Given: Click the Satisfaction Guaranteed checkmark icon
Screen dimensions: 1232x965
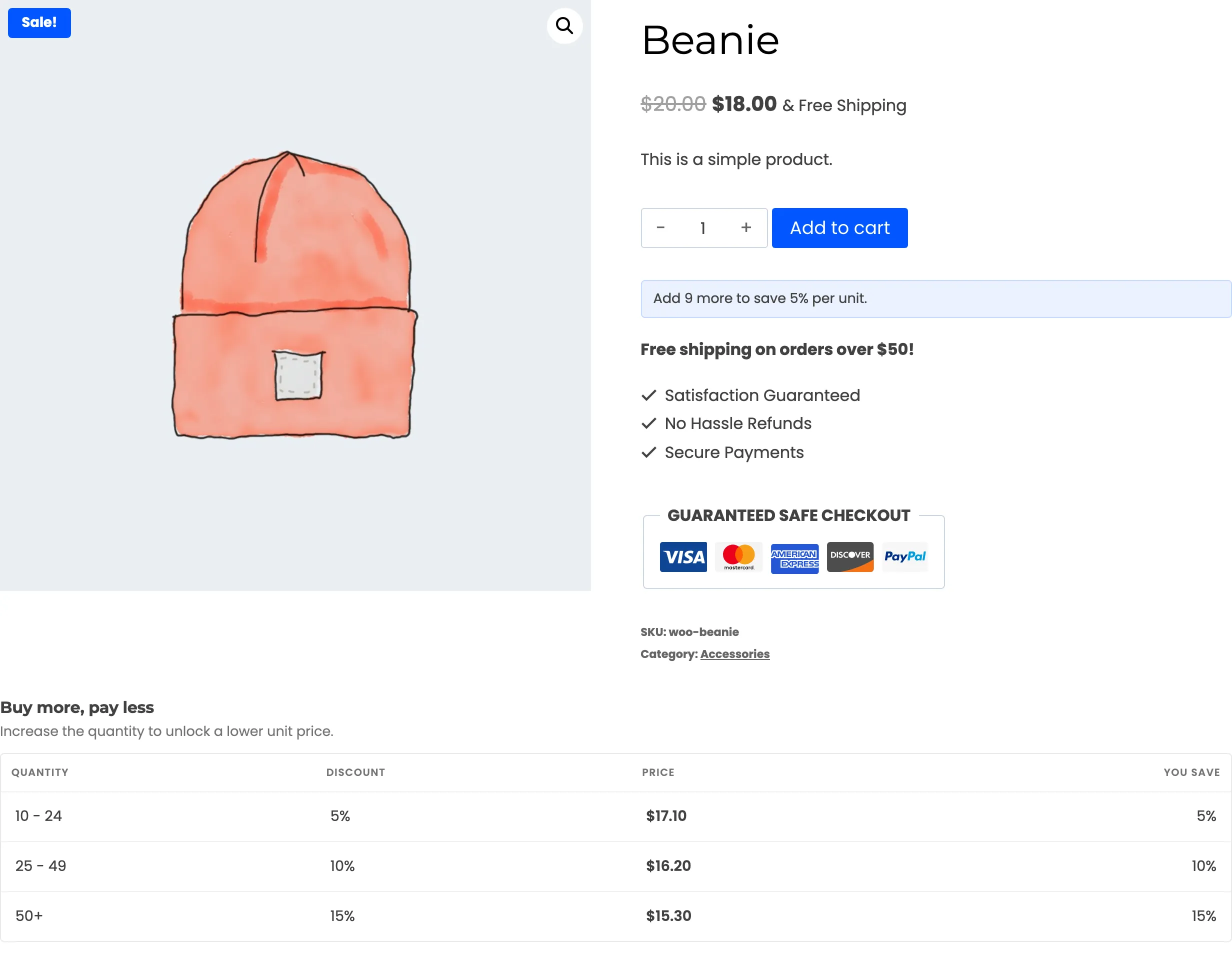Looking at the screenshot, I should (648, 395).
